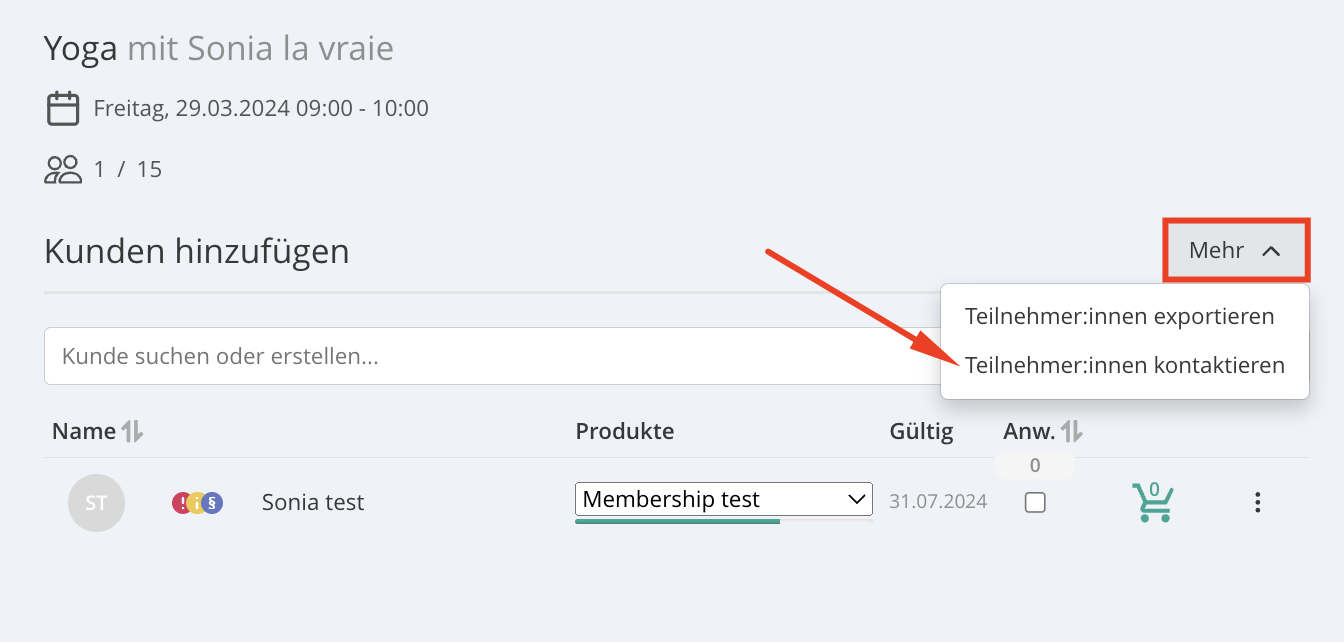Viewport: 1344px width, 642px height.
Task: Open the three-dot options for Sonia test
Action: point(1258,502)
